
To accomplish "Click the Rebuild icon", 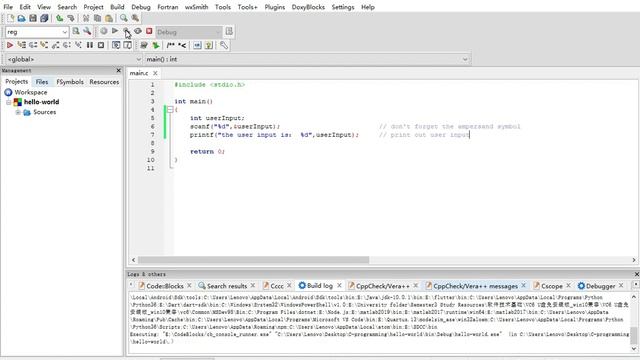I will pos(138,31).
